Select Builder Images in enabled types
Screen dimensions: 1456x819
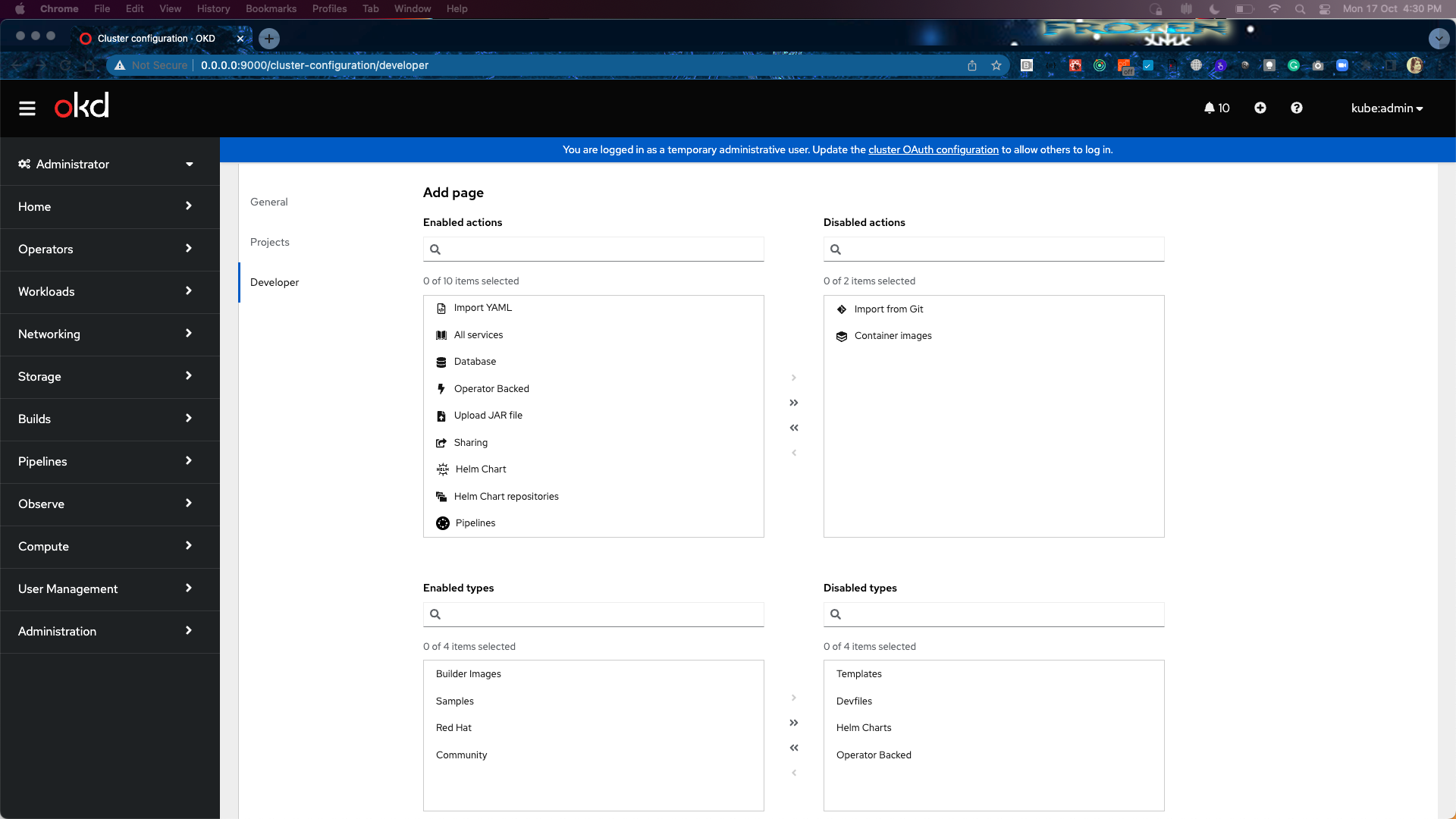pyautogui.click(x=469, y=674)
